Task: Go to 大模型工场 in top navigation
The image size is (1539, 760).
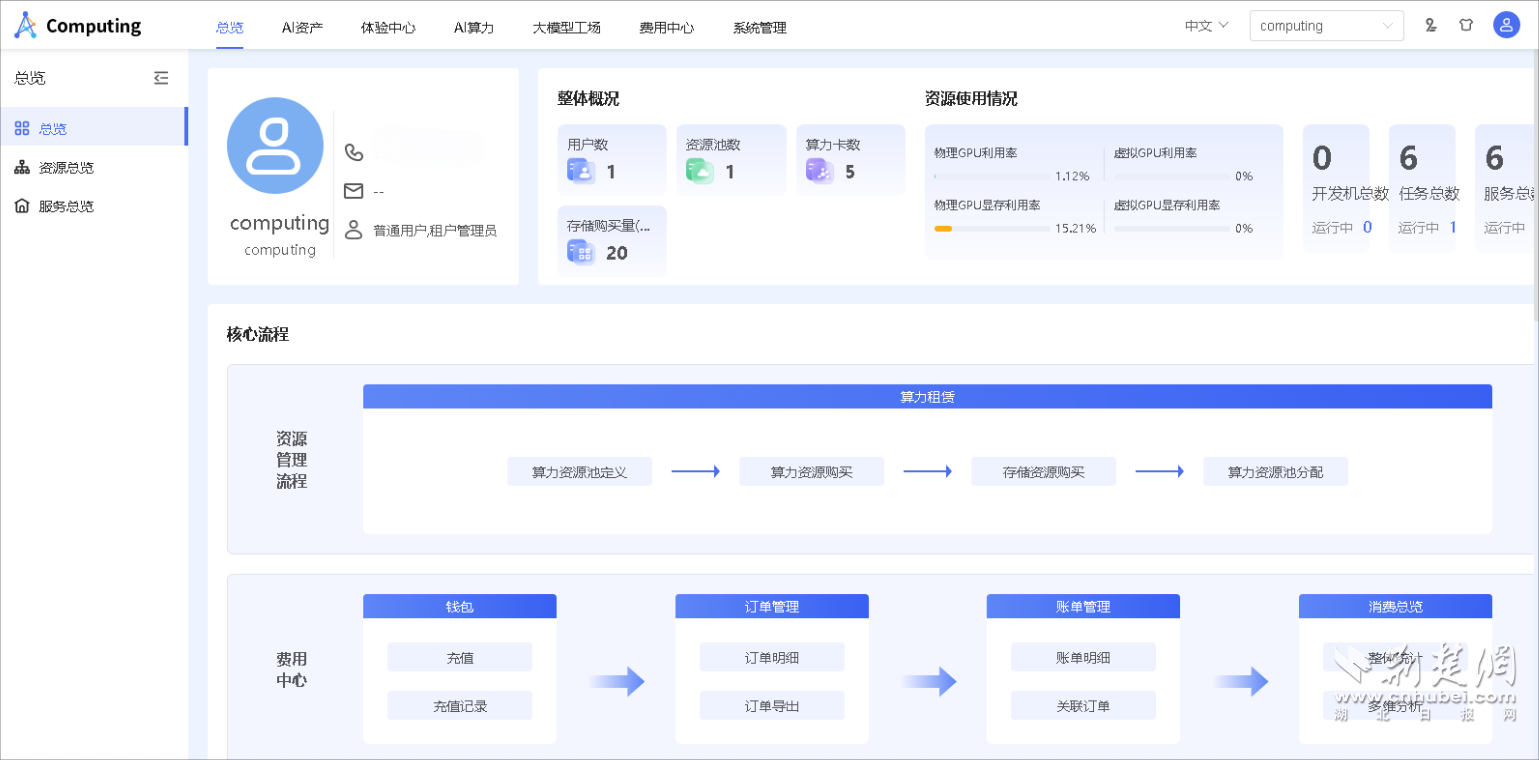Action: [x=566, y=27]
